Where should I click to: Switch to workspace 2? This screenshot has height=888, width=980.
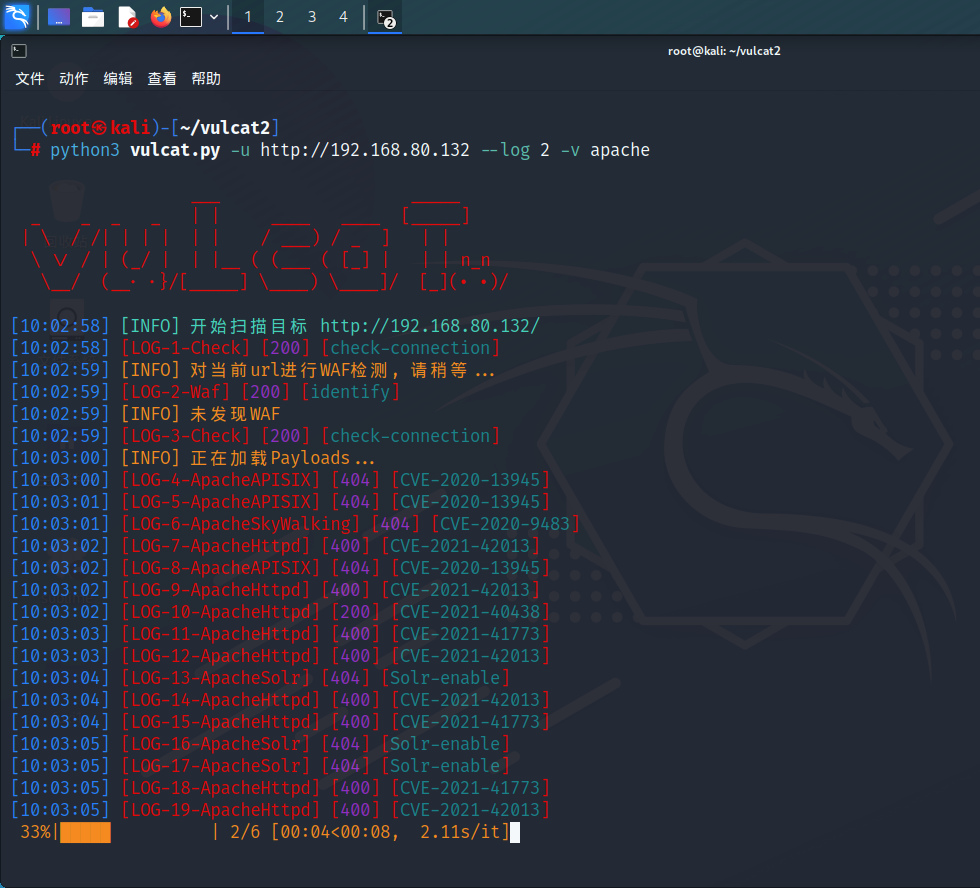(280, 17)
